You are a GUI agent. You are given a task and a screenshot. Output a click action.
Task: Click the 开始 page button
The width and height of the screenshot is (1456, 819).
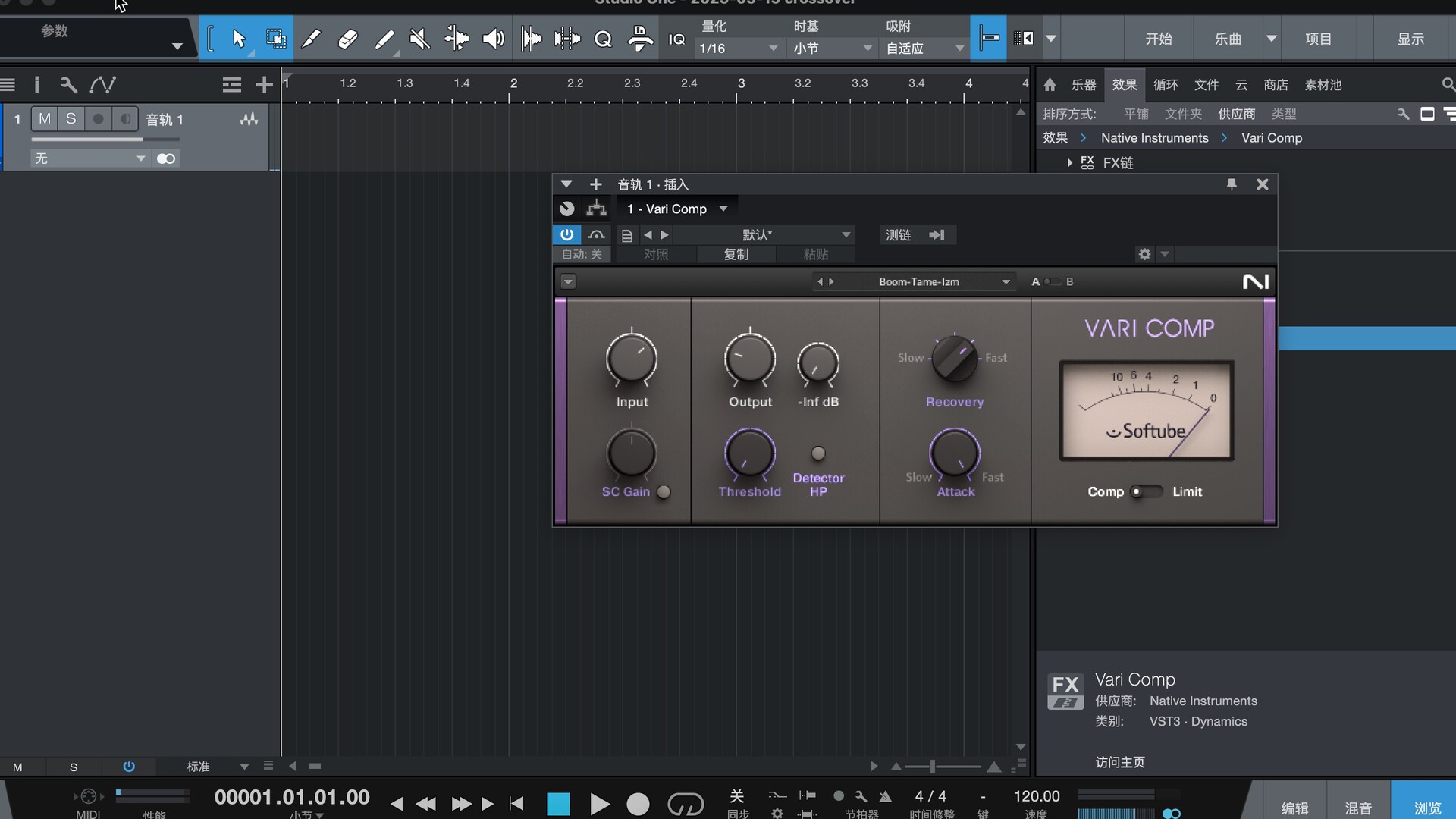pos(1158,39)
